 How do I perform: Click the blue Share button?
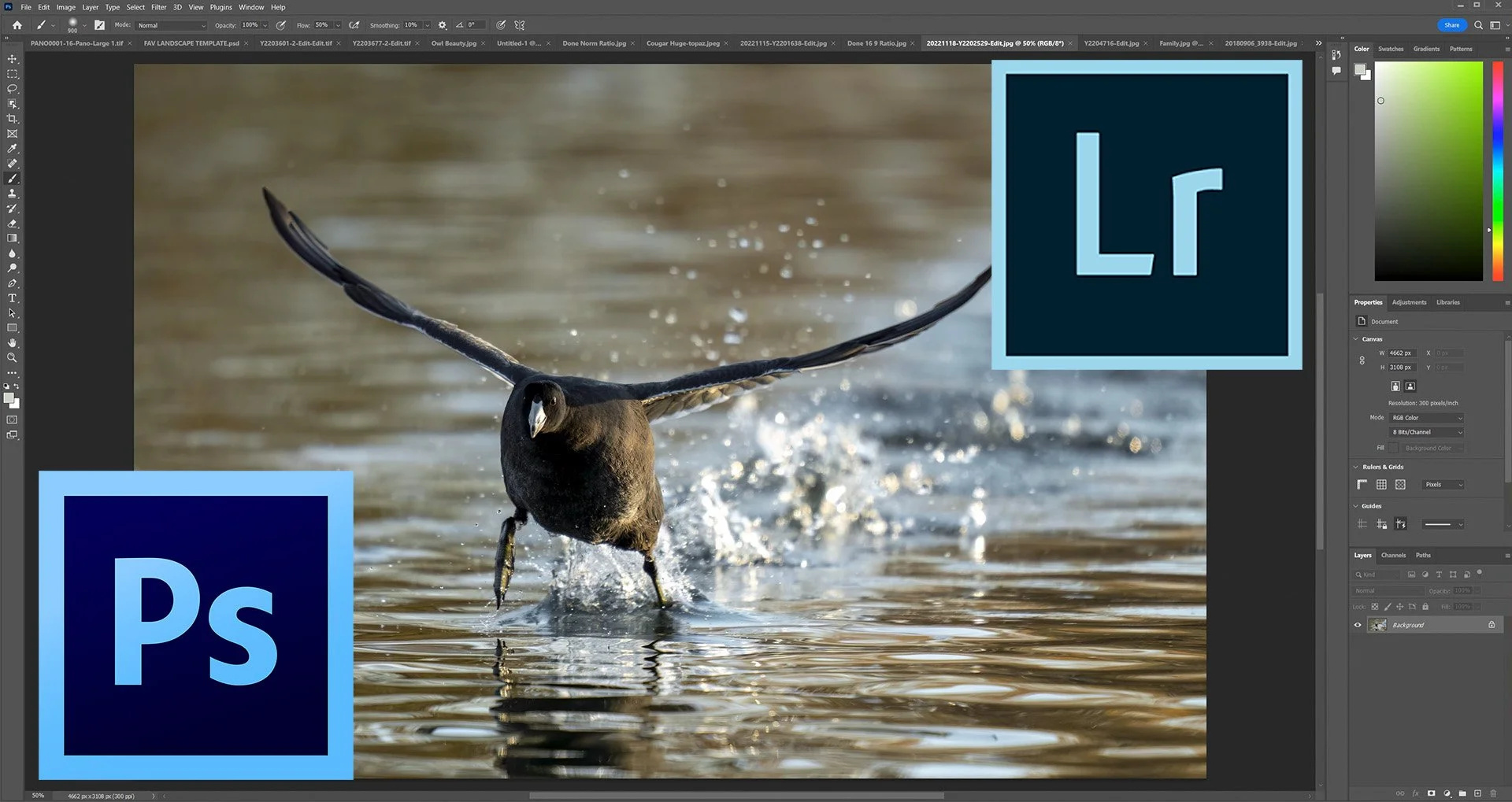(1451, 25)
